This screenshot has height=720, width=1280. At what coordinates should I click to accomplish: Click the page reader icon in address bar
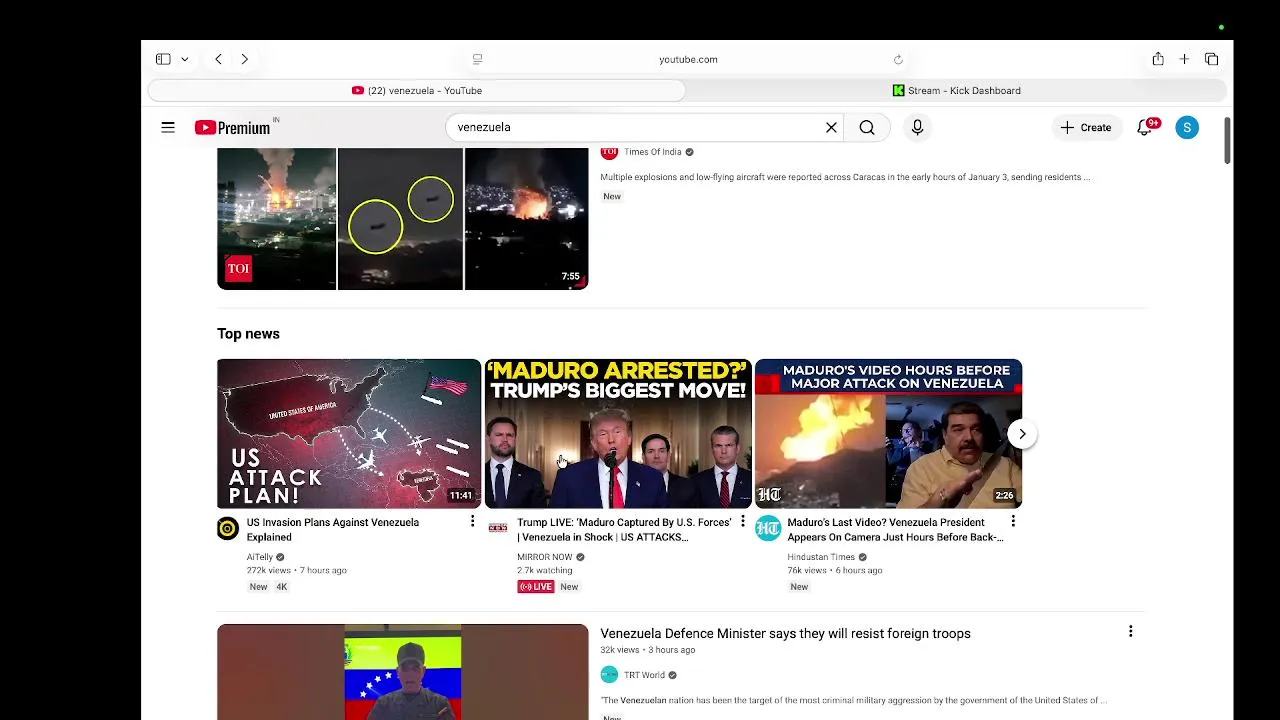[x=477, y=59]
